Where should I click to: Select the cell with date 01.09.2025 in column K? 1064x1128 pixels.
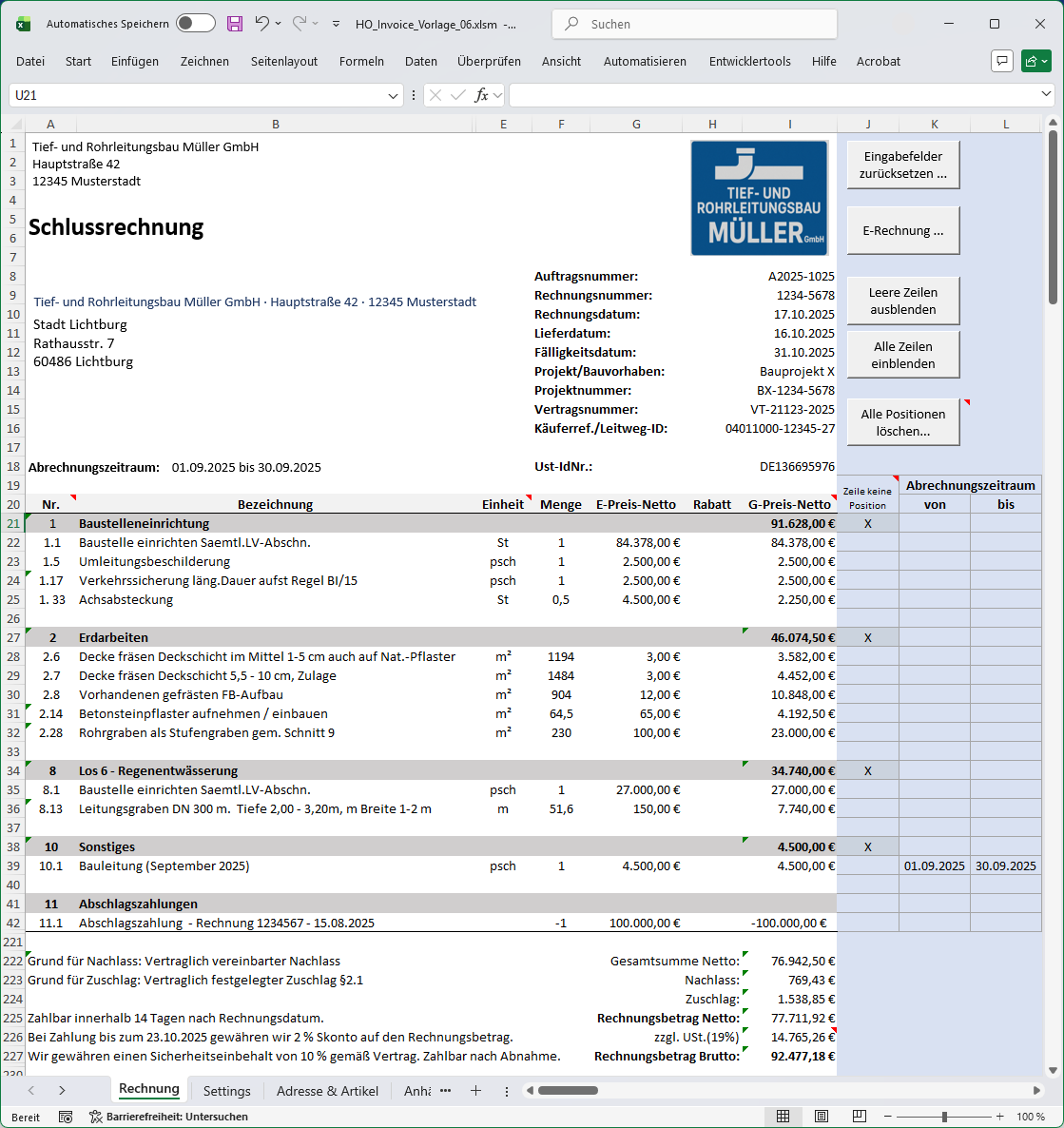(934, 865)
